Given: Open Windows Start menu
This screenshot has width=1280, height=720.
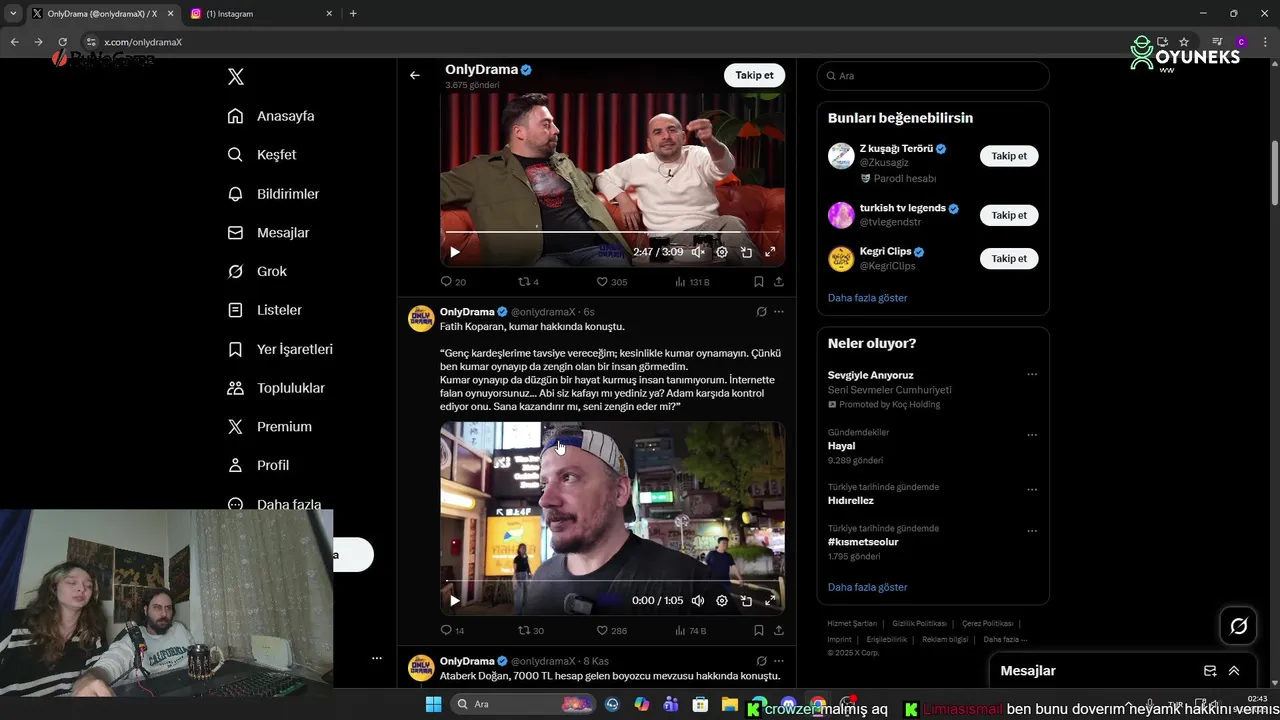Looking at the screenshot, I should click(x=433, y=704).
